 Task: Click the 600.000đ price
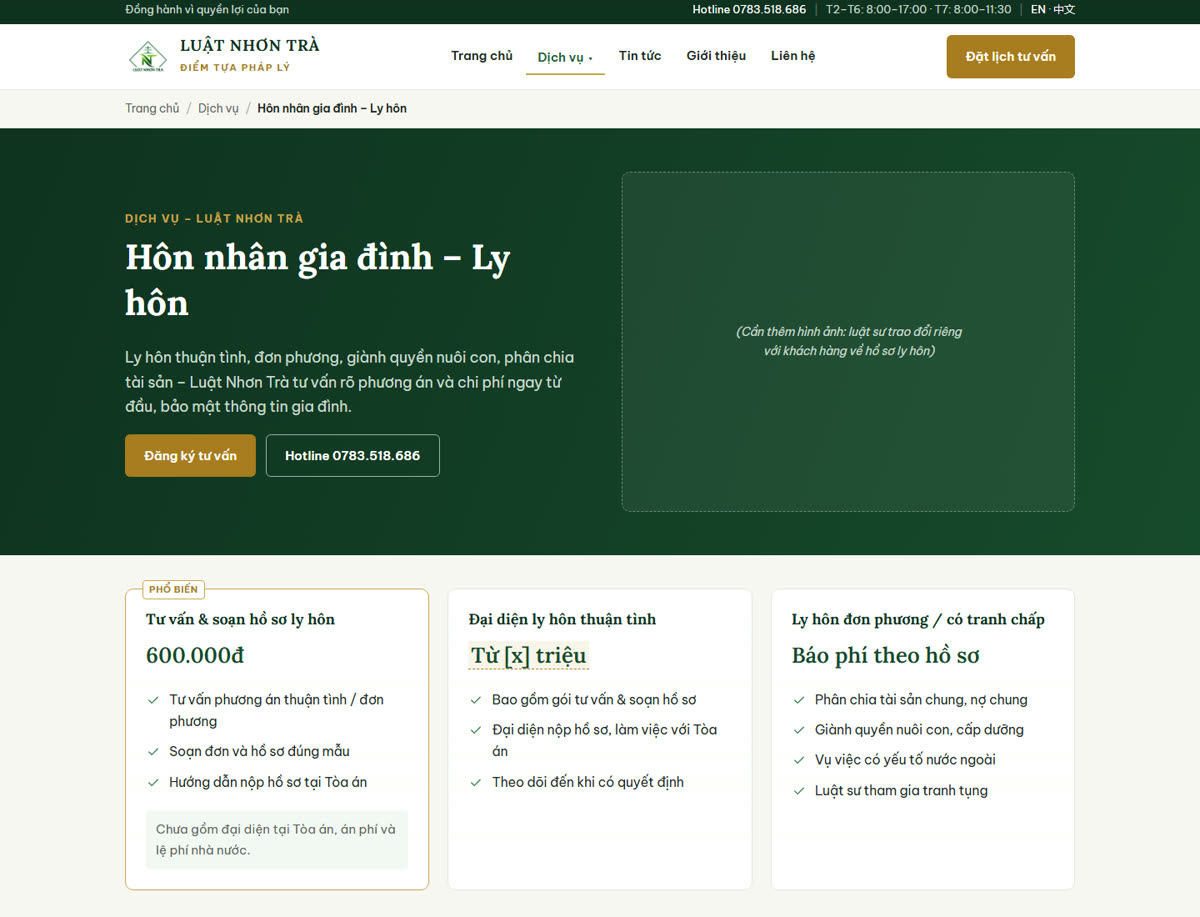pyautogui.click(x=195, y=656)
